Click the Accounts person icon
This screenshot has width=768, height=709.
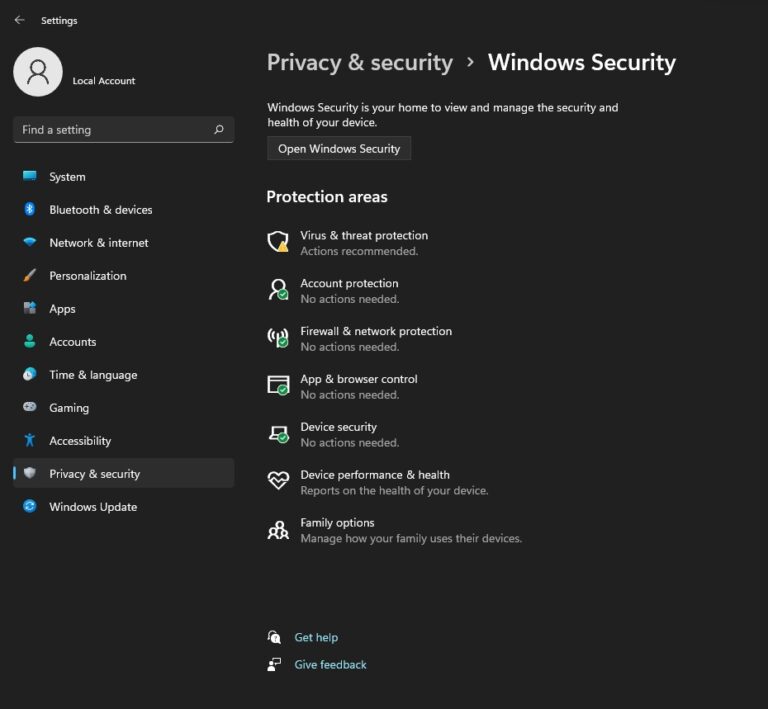30,341
